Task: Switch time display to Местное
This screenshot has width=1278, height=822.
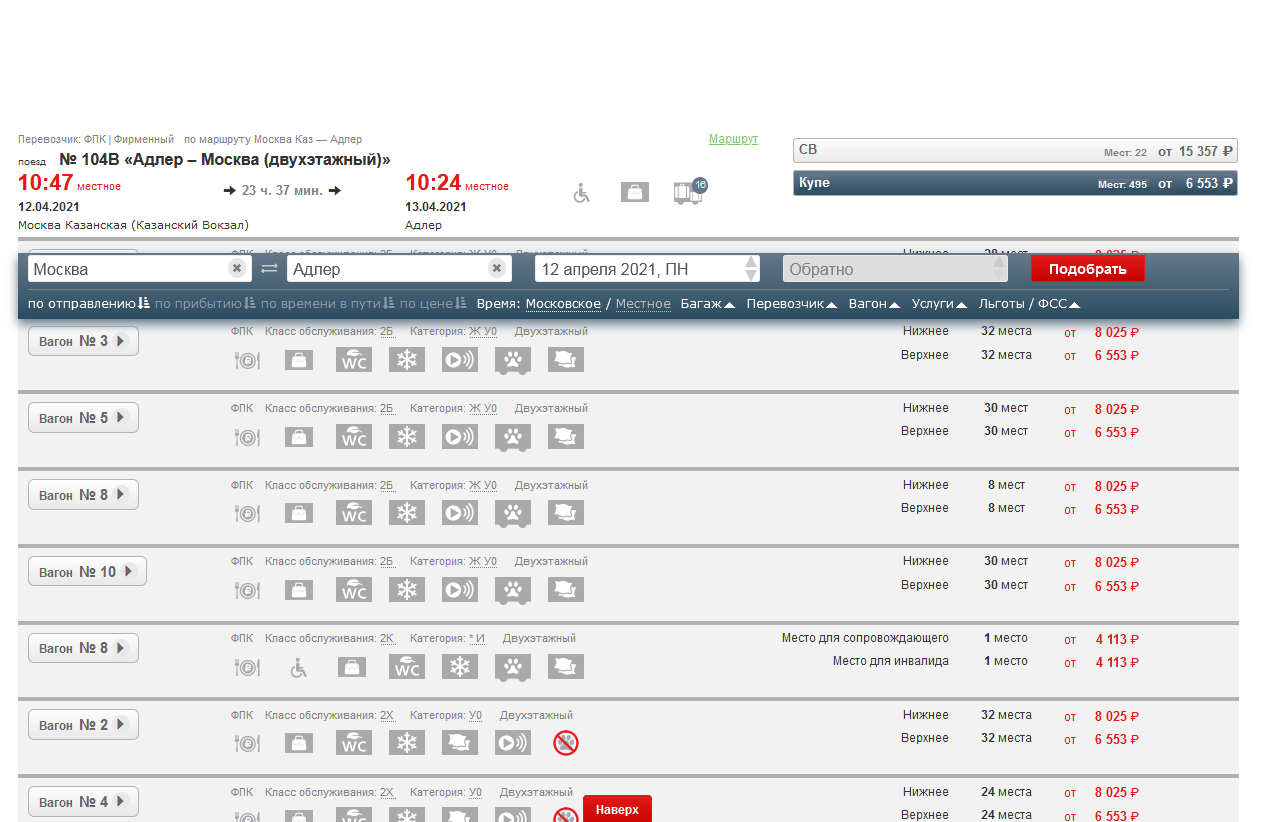Action: point(643,304)
